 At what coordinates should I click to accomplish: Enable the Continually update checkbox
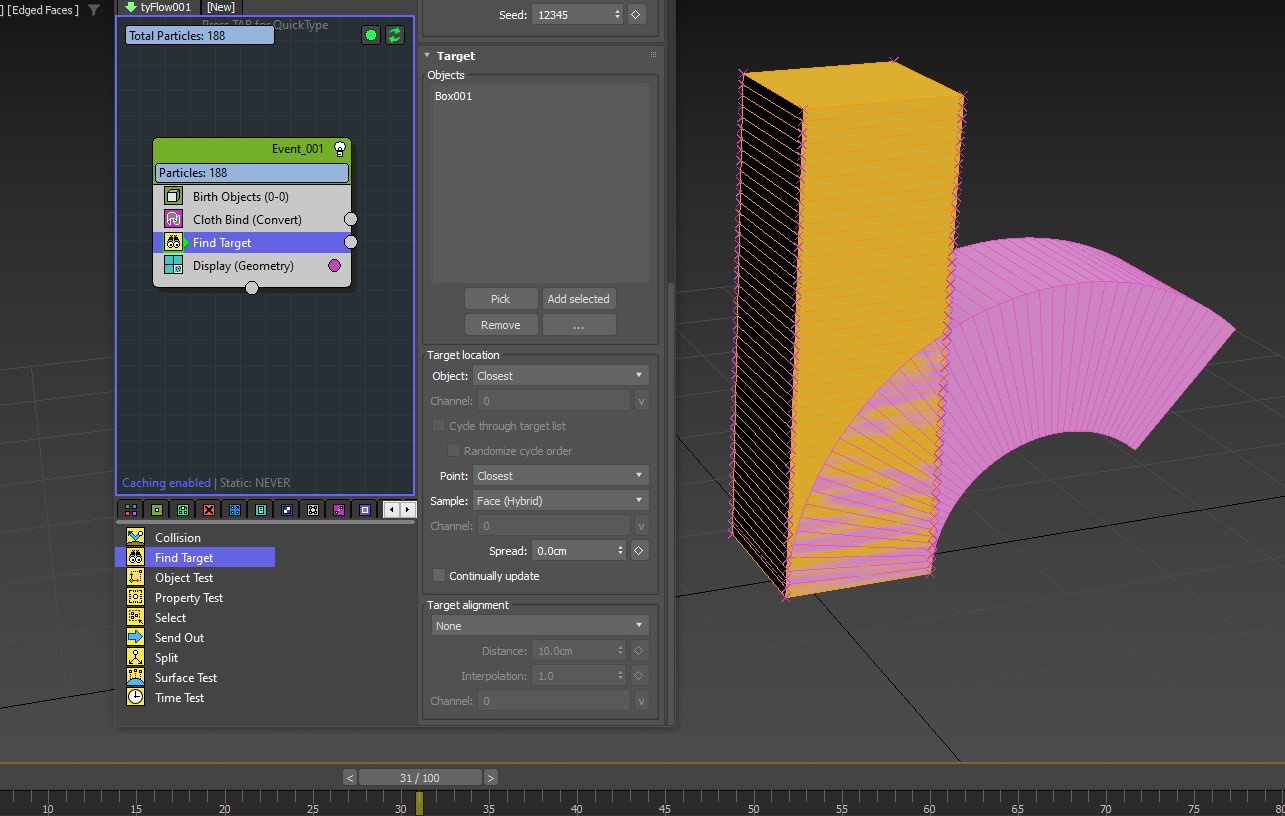439,576
